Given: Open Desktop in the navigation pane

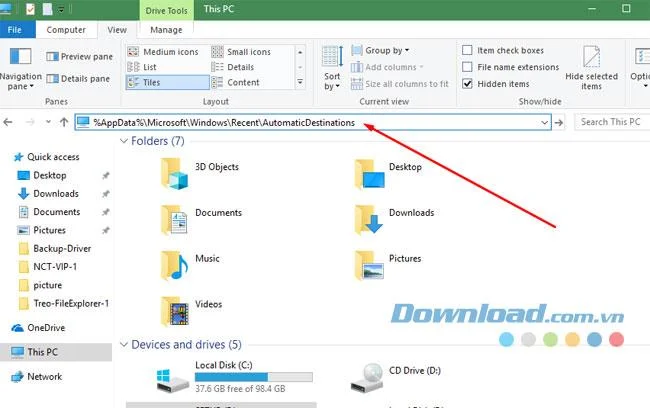Looking at the screenshot, I should [41, 175].
